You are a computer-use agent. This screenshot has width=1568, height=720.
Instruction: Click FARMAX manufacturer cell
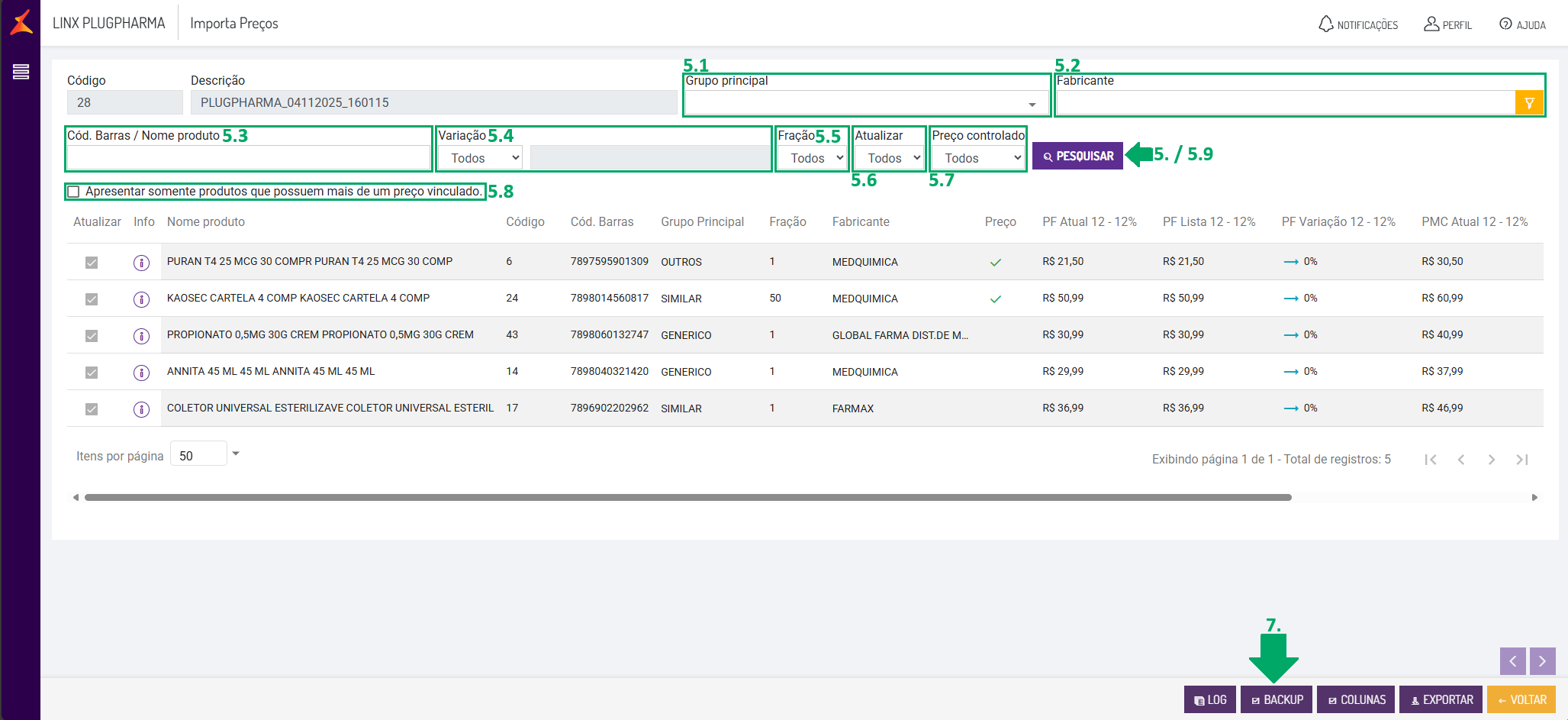(853, 408)
